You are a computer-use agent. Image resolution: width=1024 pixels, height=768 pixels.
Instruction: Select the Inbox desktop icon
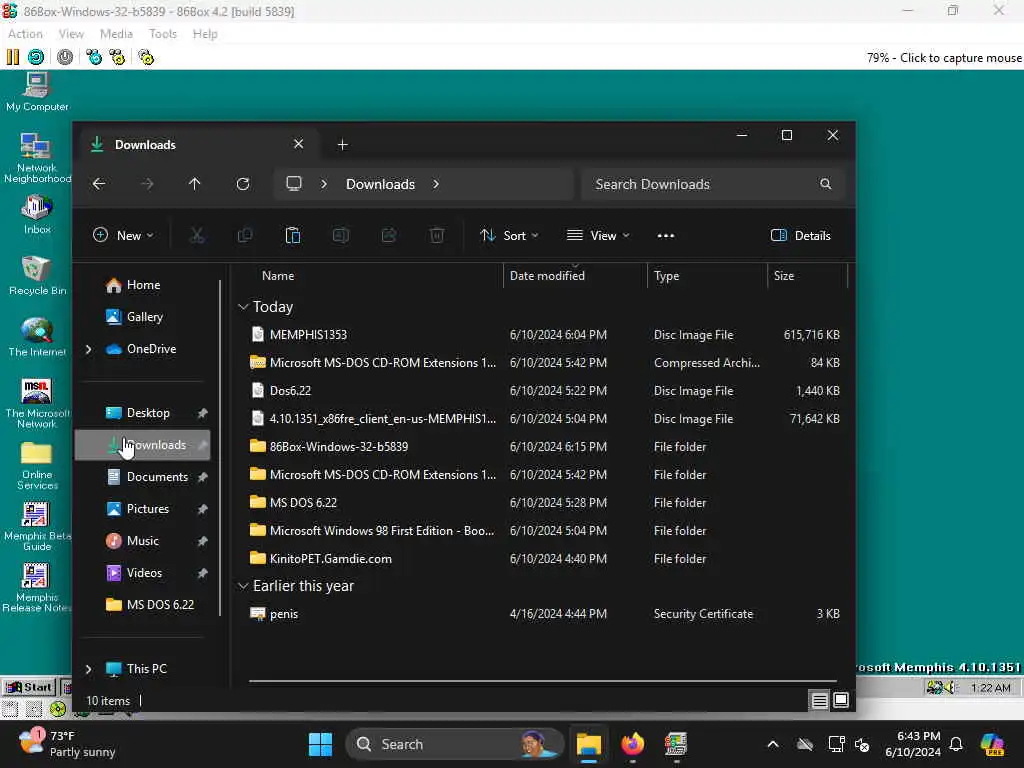(x=37, y=215)
